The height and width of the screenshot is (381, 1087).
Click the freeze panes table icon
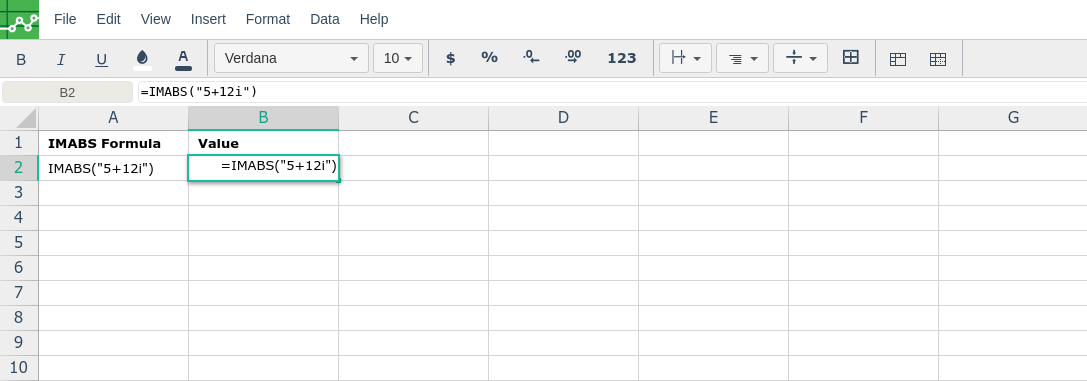898,59
